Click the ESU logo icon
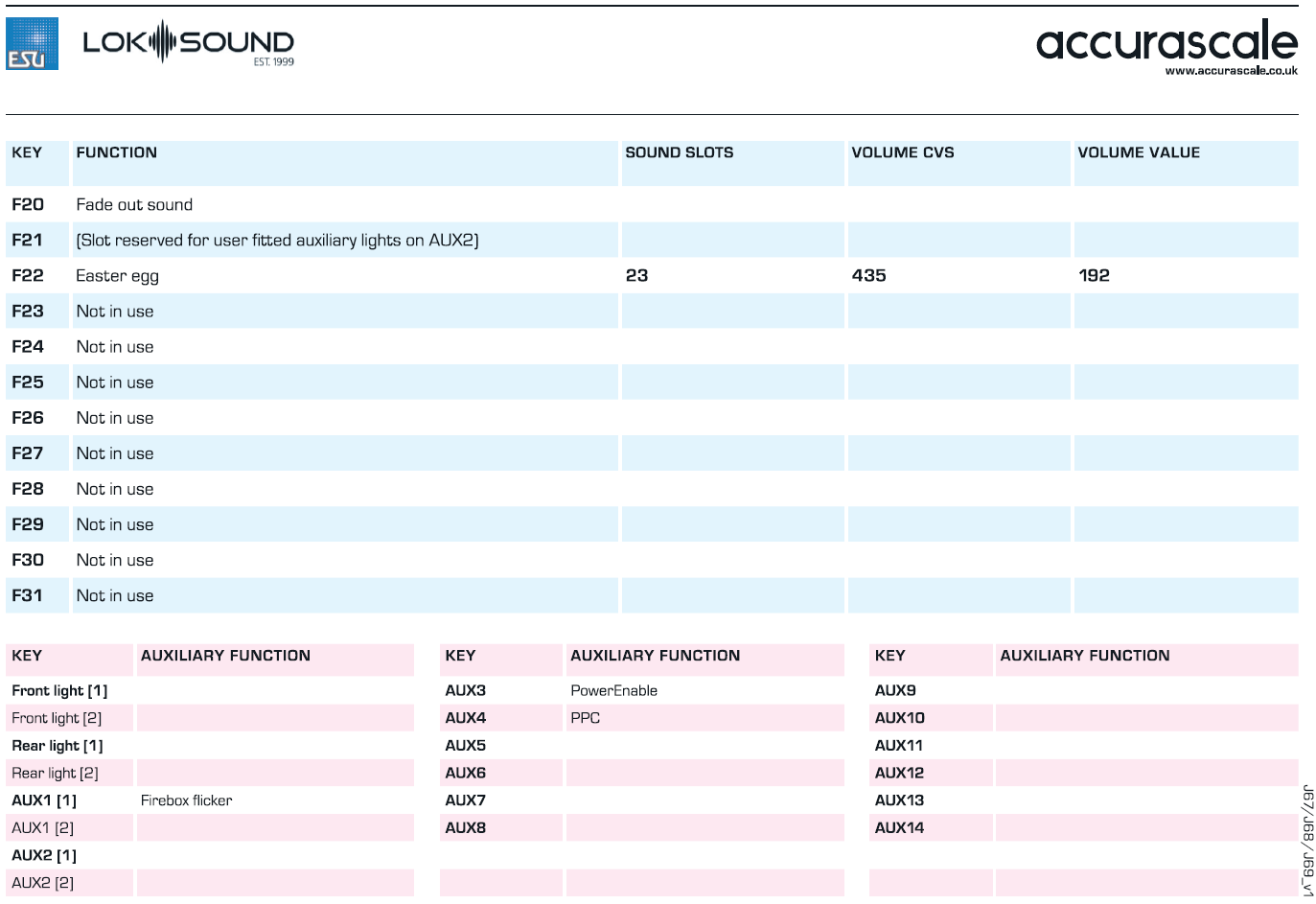This screenshot has width=1316, height=904. click(x=32, y=43)
